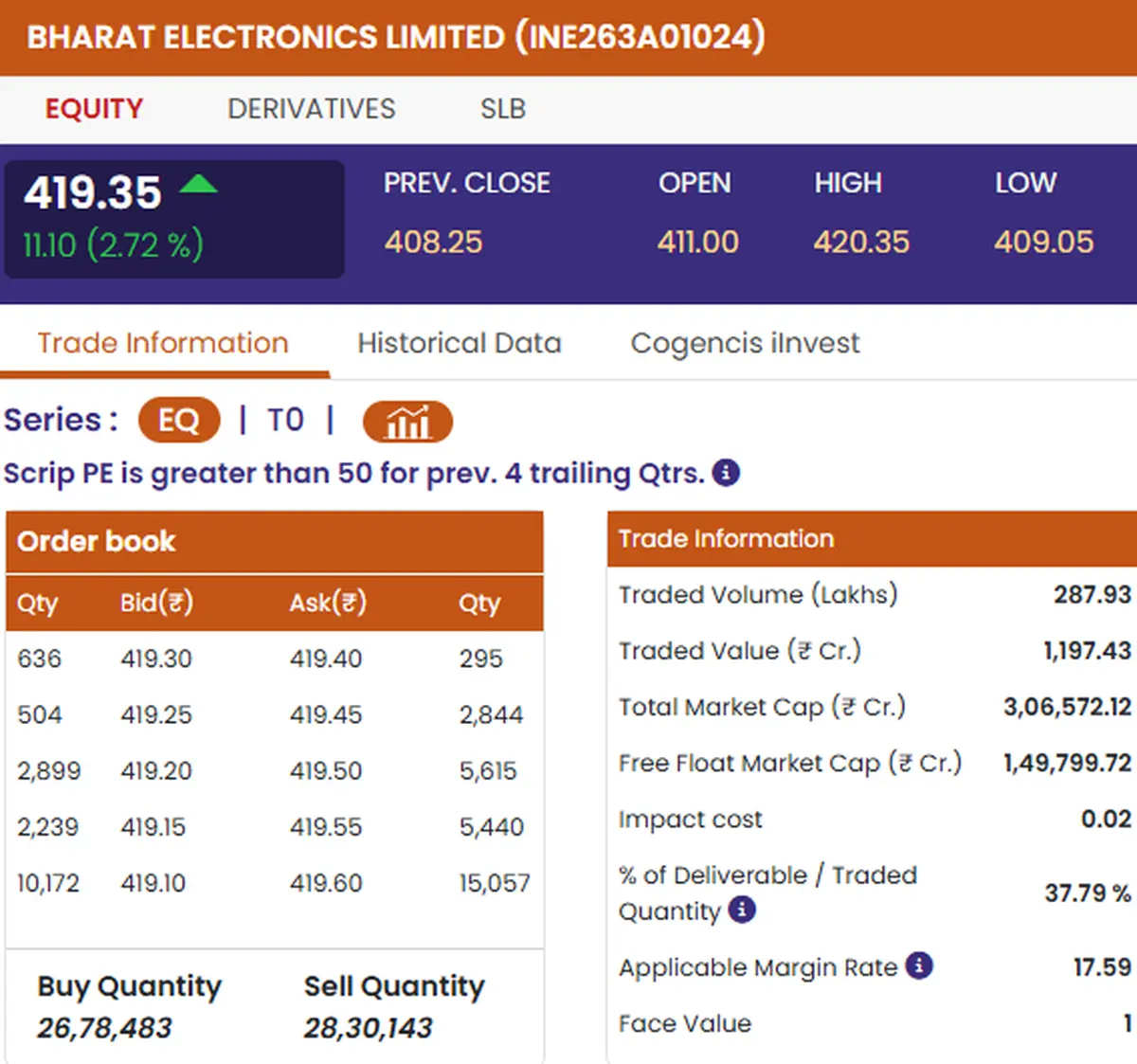This screenshot has width=1137, height=1064.
Task: Click low price 409.05
Action: [1044, 243]
